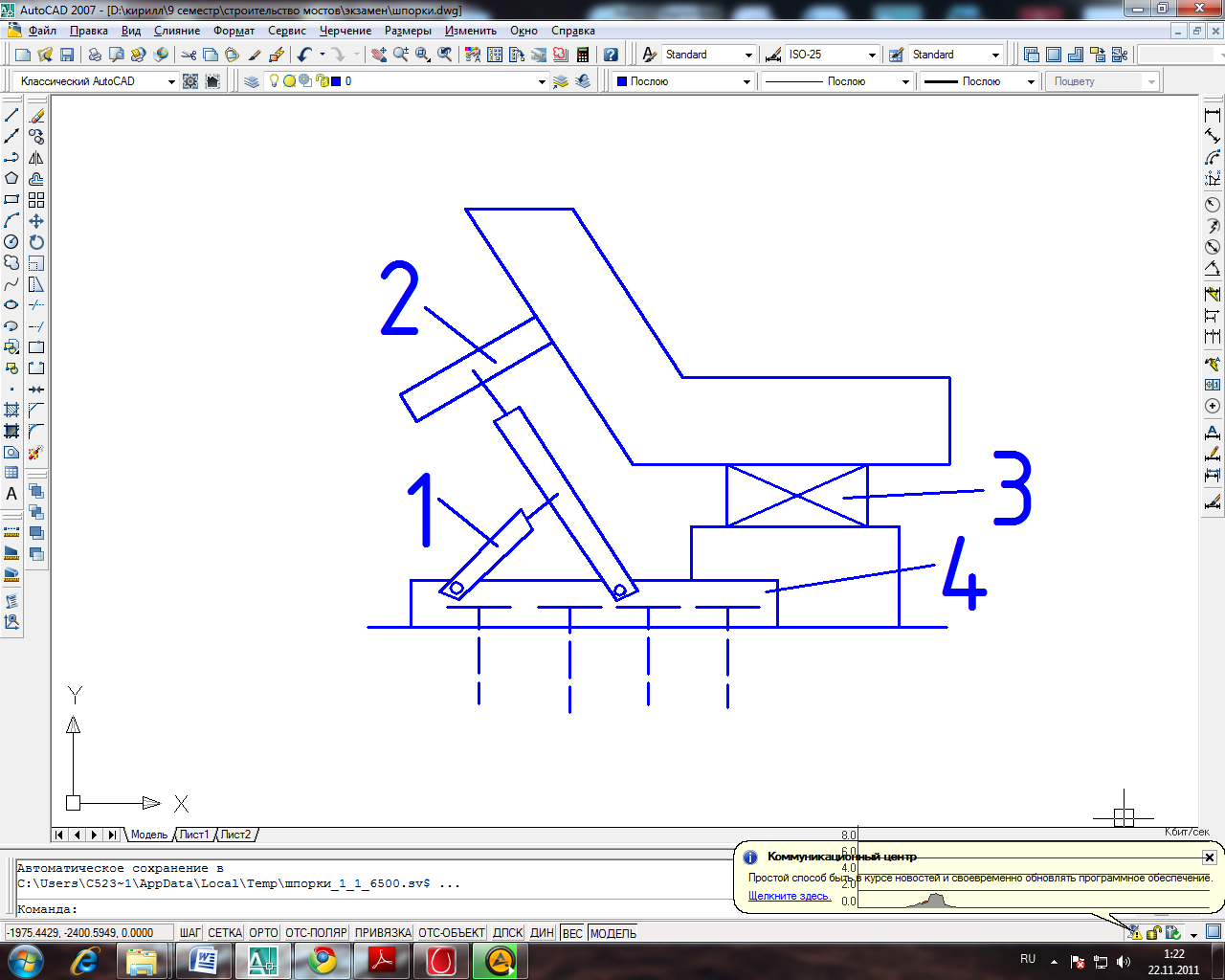Toggle ПРИВЯЗКА object snap

(383, 933)
